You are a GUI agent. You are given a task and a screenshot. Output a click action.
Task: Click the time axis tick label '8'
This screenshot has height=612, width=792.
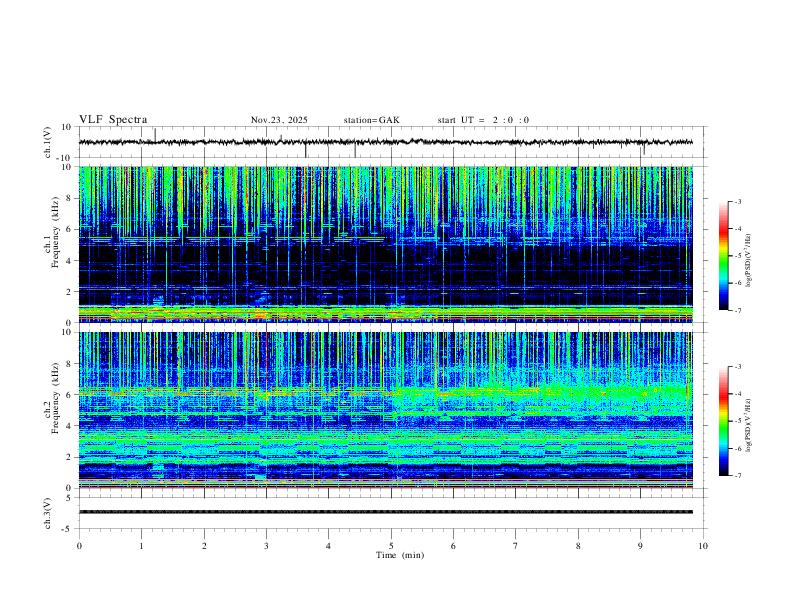click(x=578, y=546)
